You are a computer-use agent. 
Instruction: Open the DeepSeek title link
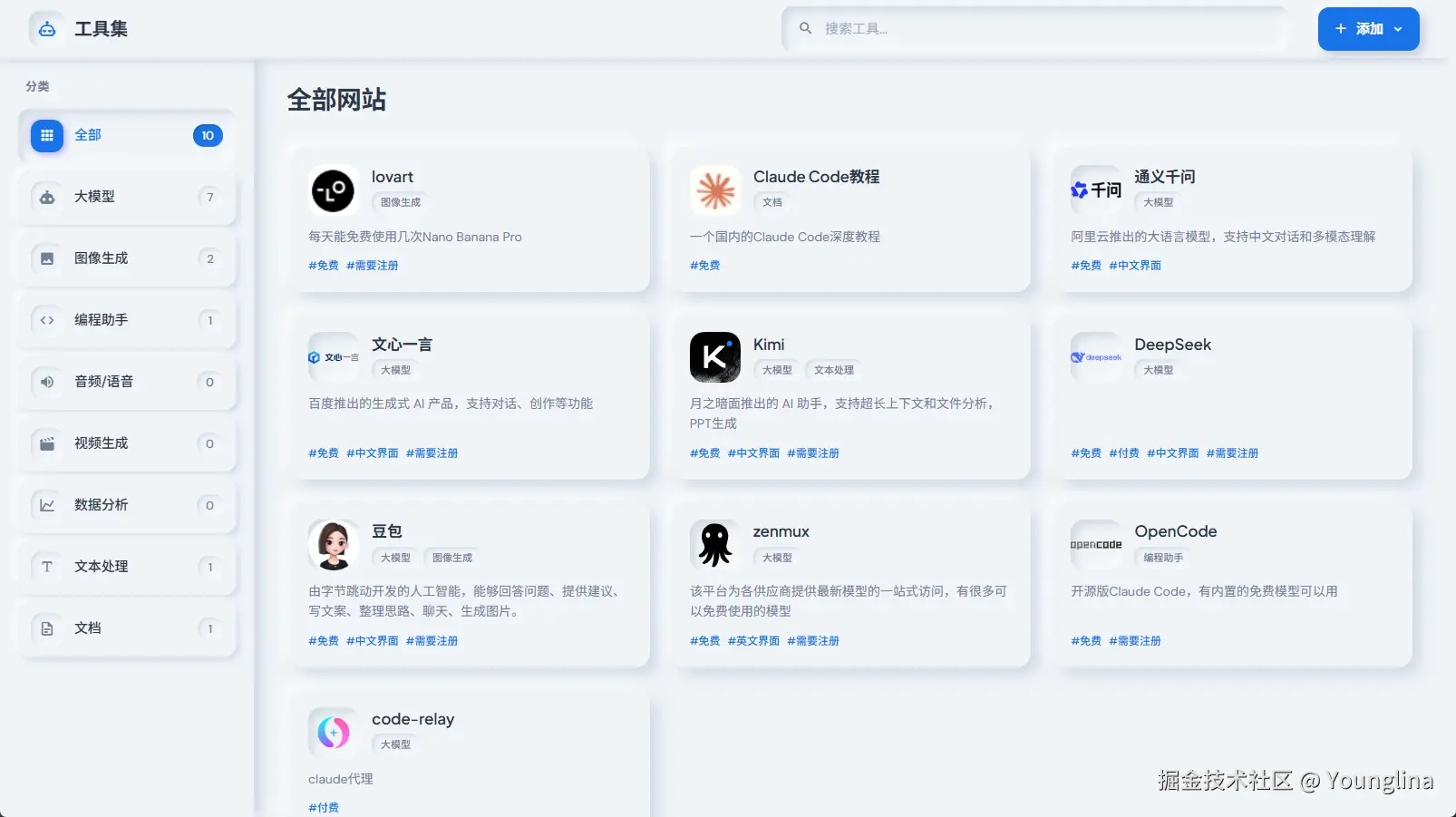pos(1173,345)
